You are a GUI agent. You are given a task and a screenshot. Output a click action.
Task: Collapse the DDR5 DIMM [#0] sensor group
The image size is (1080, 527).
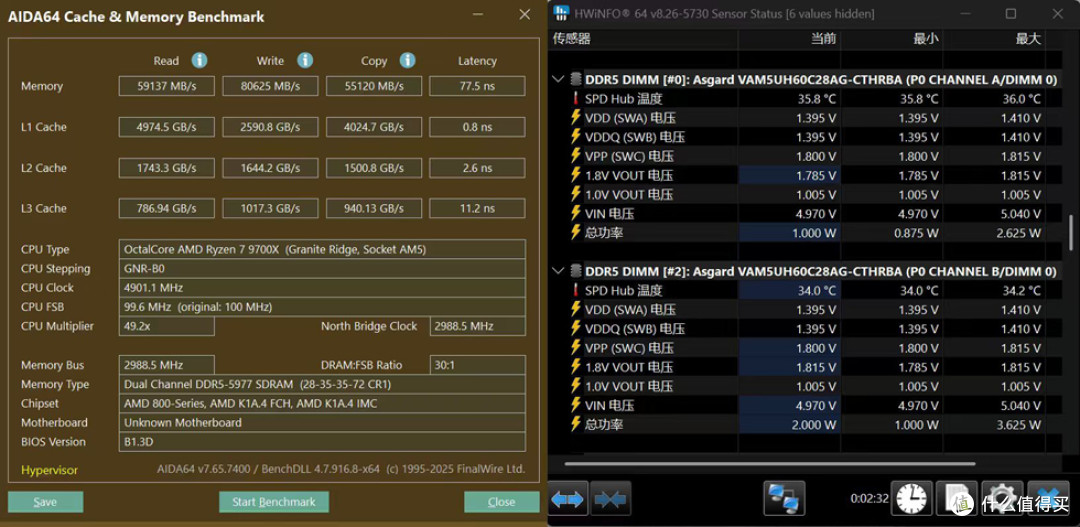[x=559, y=79]
